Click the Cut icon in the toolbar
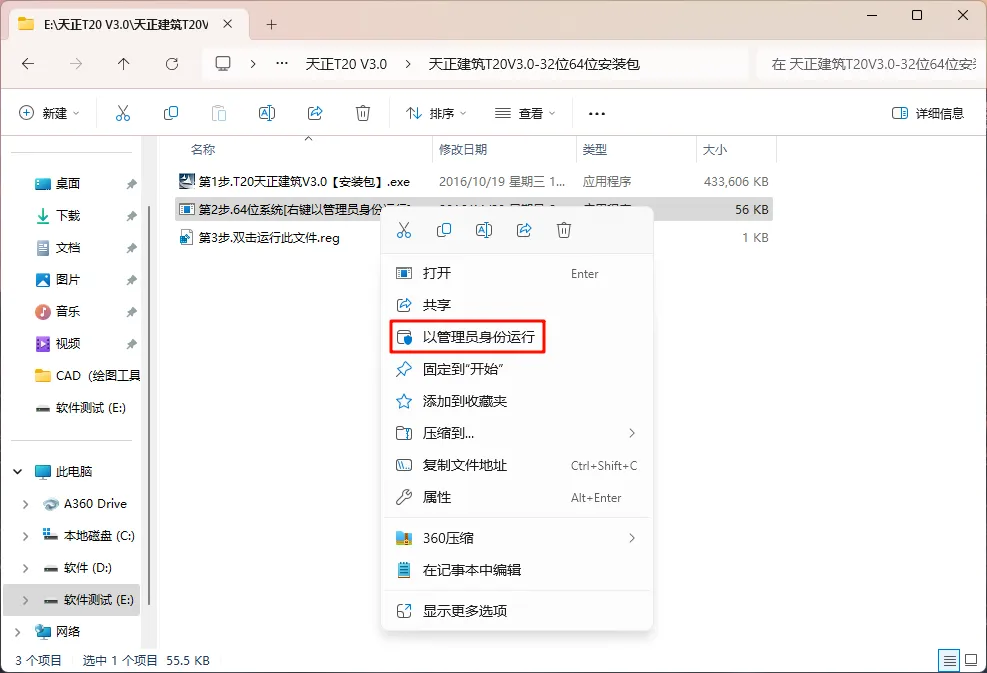Viewport: 987px width, 673px height. click(x=123, y=113)
